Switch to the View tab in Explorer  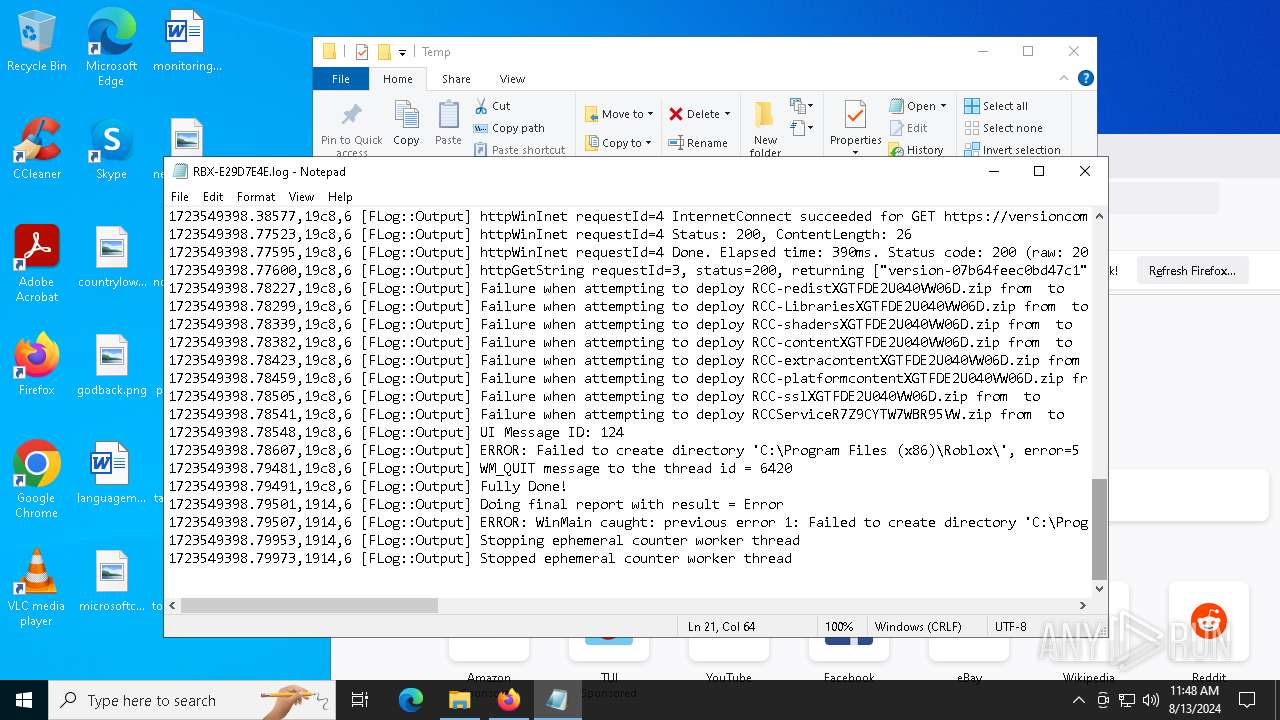pyautogui.click(x=512, y=79)
